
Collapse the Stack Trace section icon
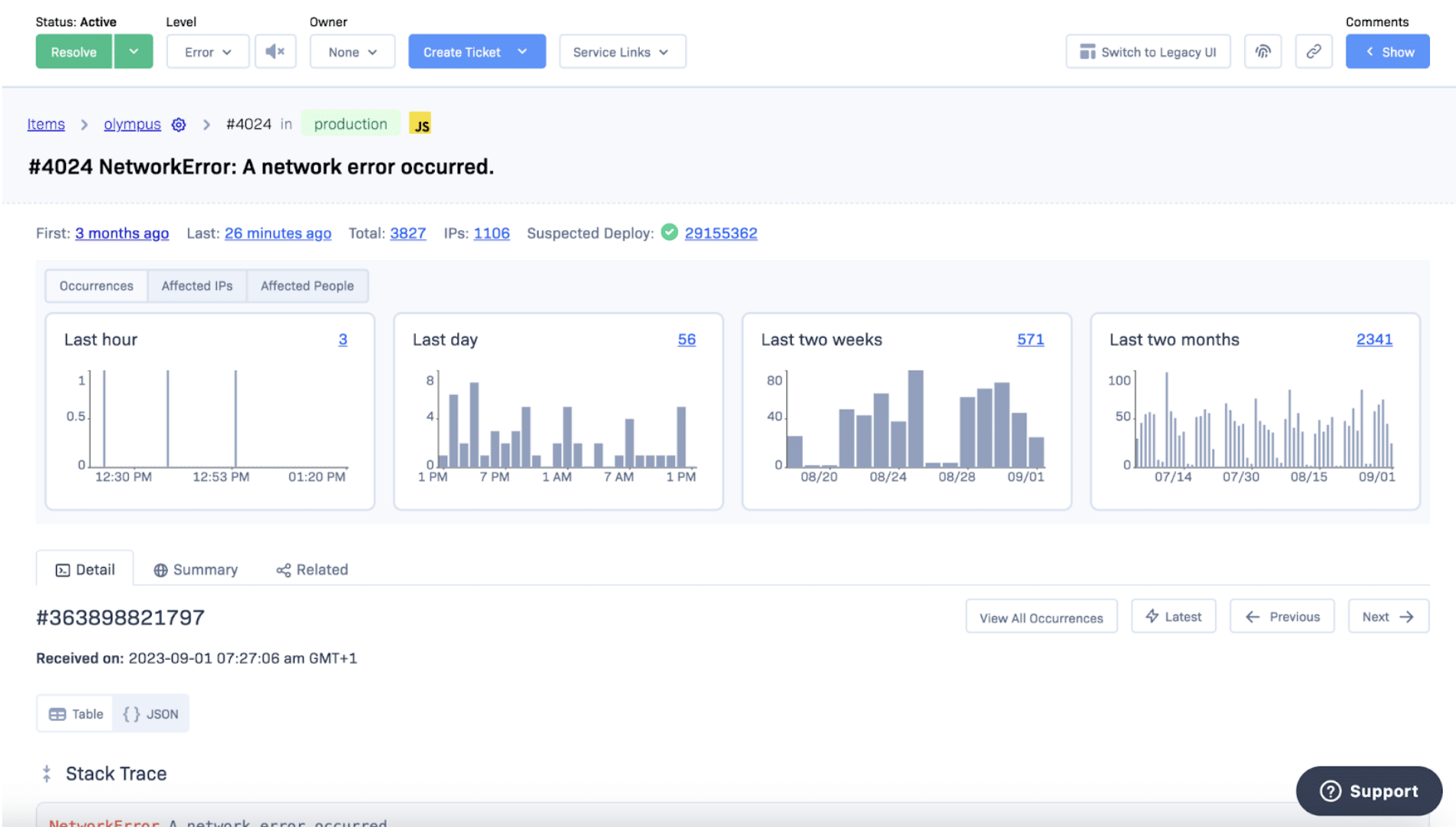click(x=47, y=773)
